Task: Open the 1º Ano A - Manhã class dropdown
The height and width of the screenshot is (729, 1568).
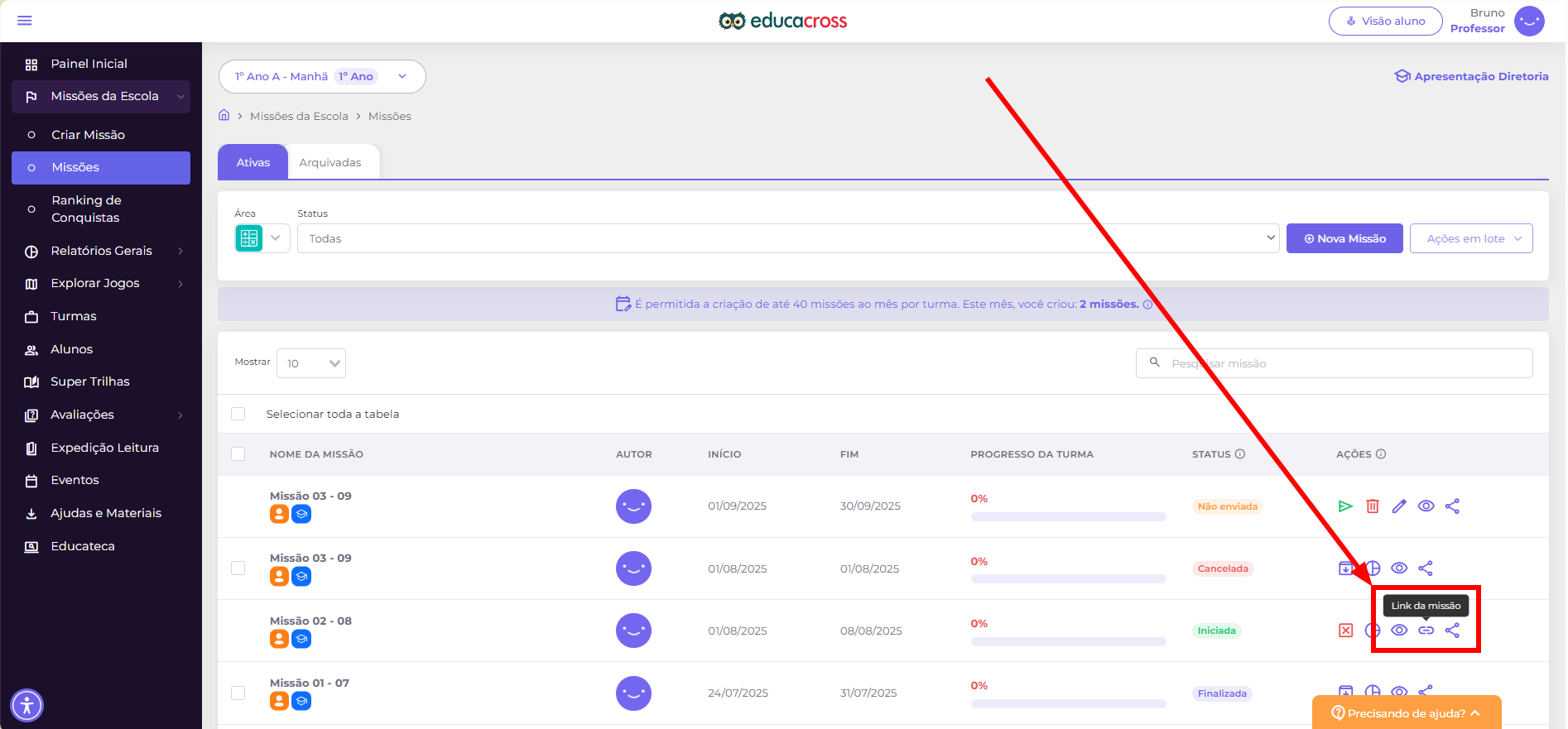Action: 322,76
